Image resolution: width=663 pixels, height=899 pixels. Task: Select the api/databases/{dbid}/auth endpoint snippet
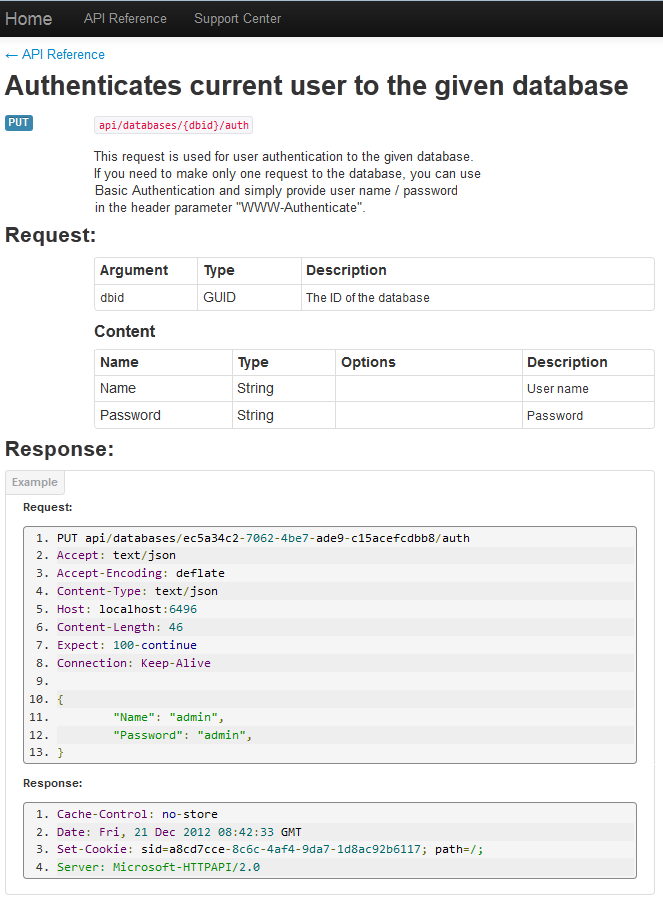(172, 124)
